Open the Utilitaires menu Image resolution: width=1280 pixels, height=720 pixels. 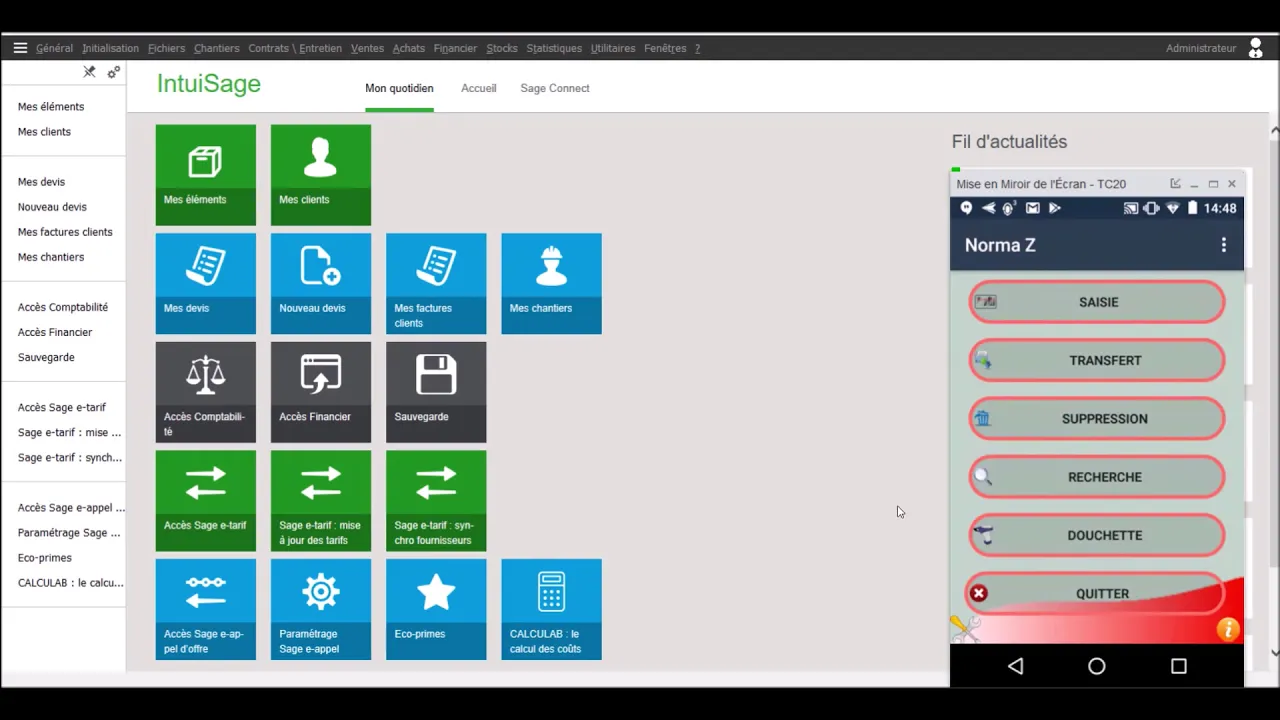[613, 48]
